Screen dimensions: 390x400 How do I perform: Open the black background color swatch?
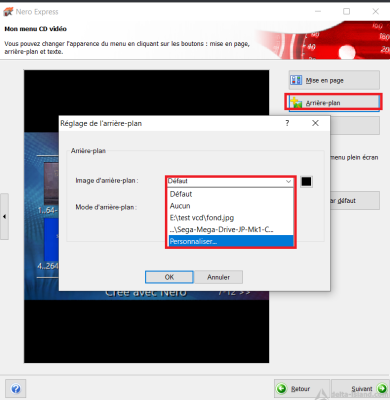(x=306, y=182)
